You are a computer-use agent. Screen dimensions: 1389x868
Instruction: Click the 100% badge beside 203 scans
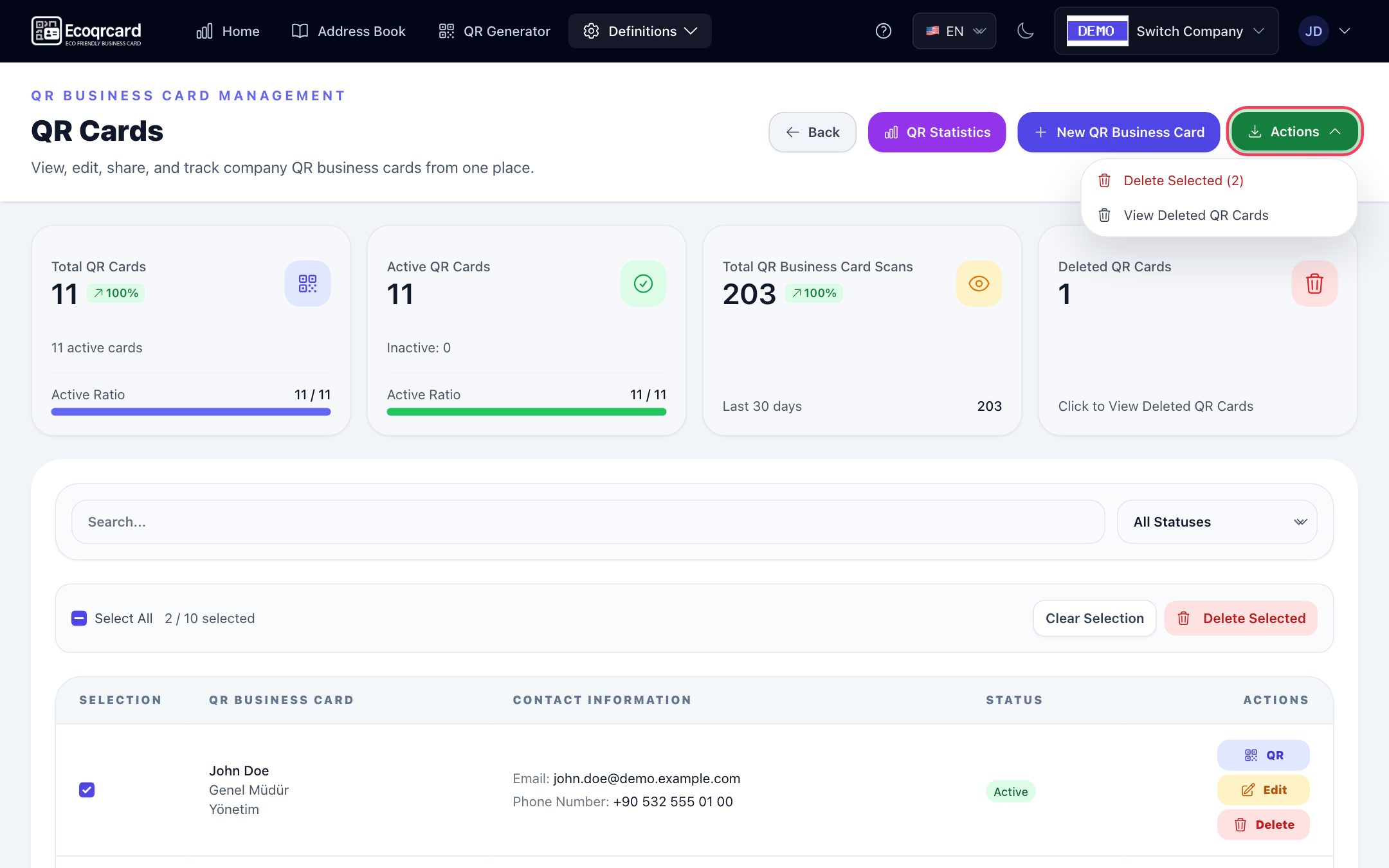814,293
